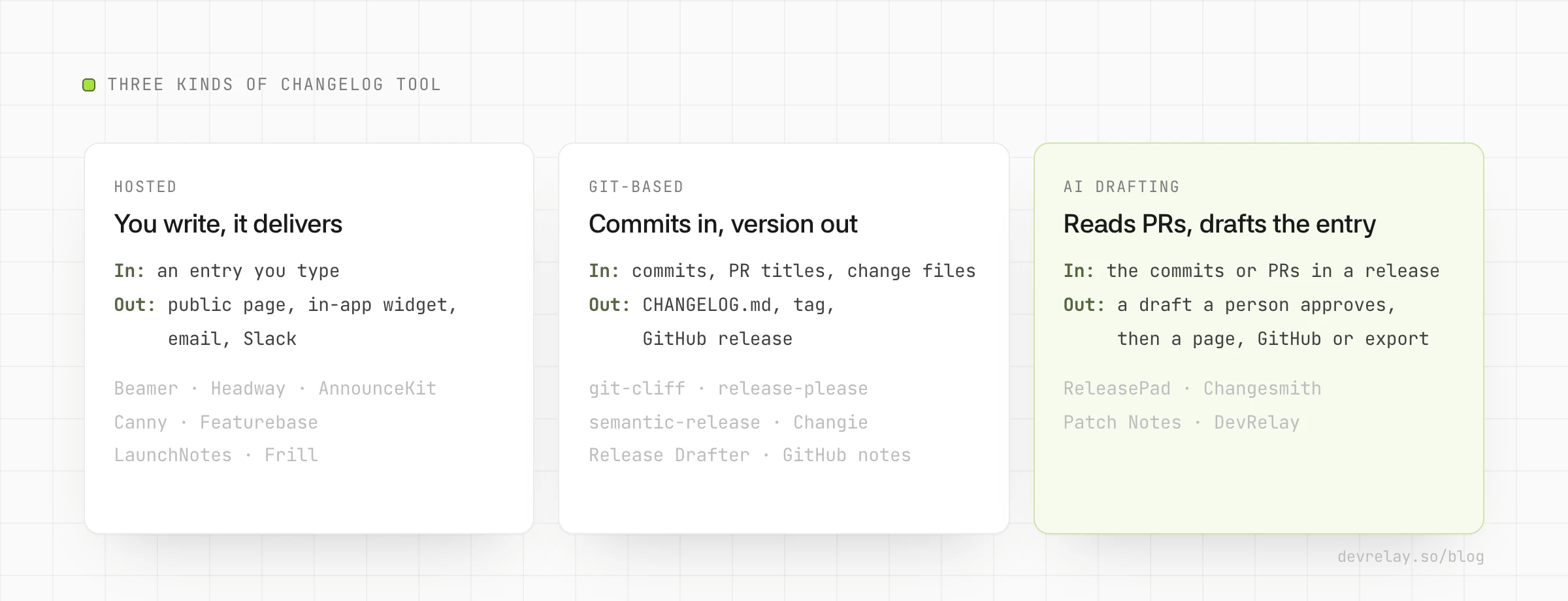Screen dimensions: 1568x601
Task: Click the tool name "LaunchNotes"
Action: tap(173, 455)
